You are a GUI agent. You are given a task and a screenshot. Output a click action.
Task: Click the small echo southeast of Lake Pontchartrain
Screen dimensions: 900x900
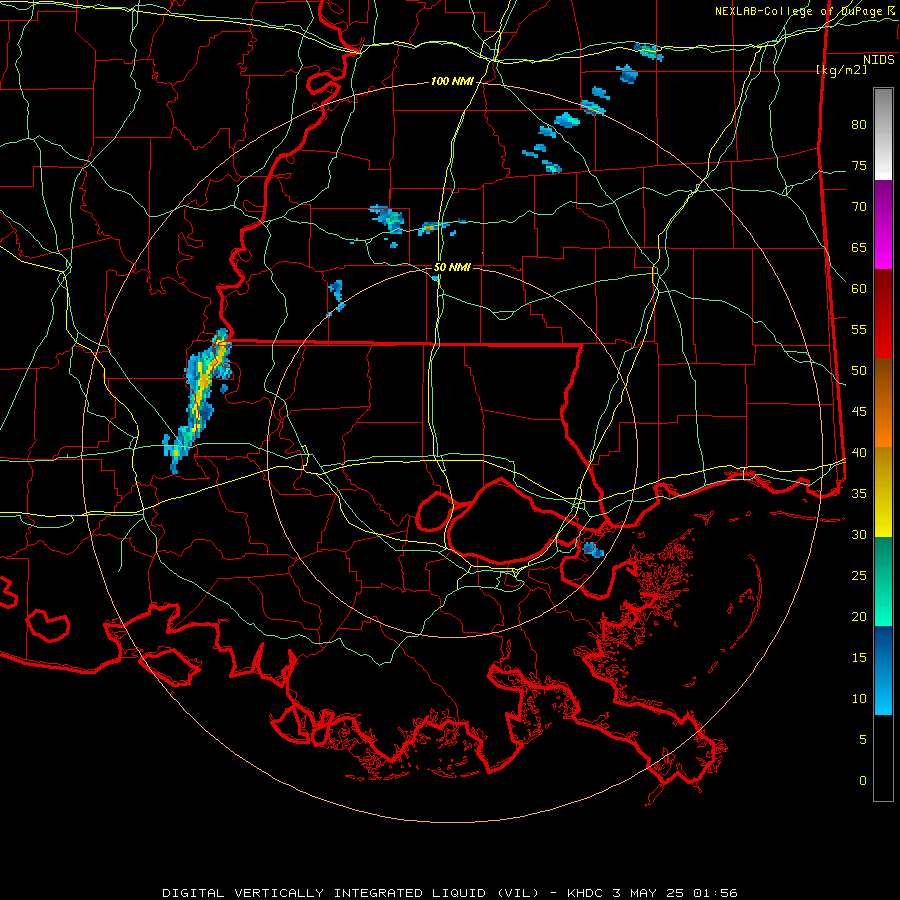(592, 550)
